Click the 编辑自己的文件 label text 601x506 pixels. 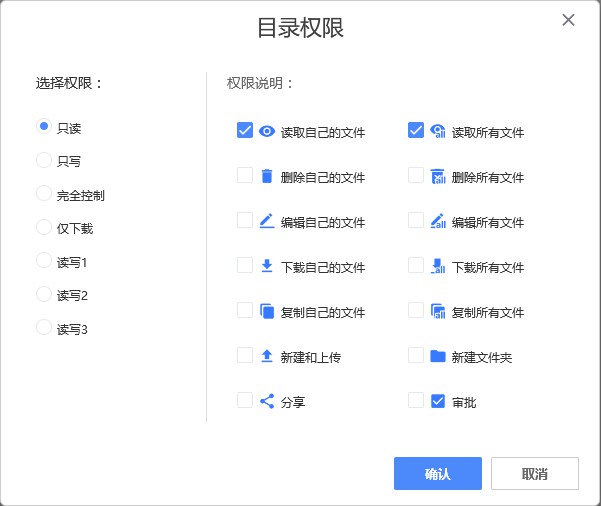[x=323, y=222]
